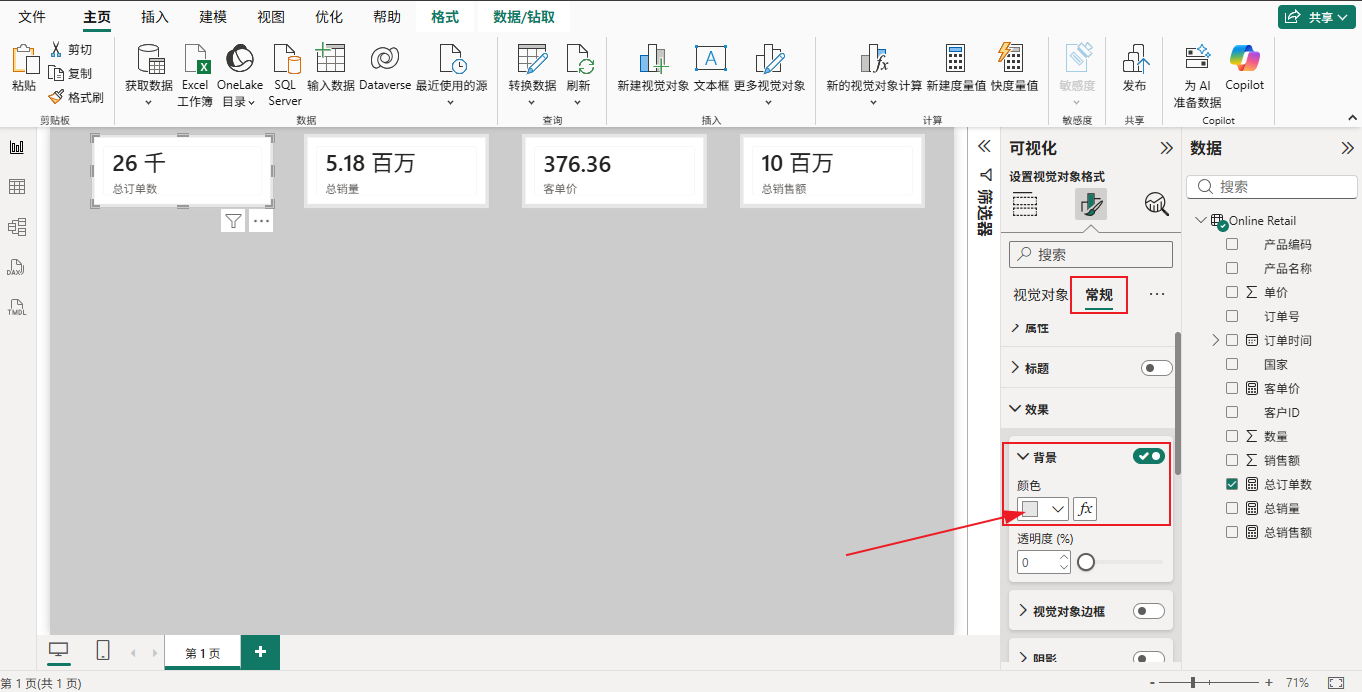Collapse the 效果 section
Image resolution: width=1362 pixels, height=692 pixels.
(1016, 409)
